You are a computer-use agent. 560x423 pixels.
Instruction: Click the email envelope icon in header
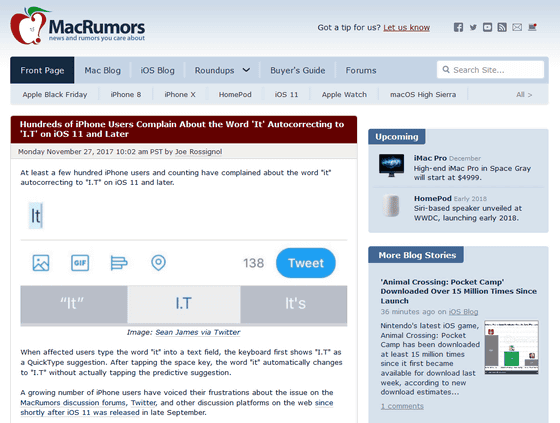517,27
